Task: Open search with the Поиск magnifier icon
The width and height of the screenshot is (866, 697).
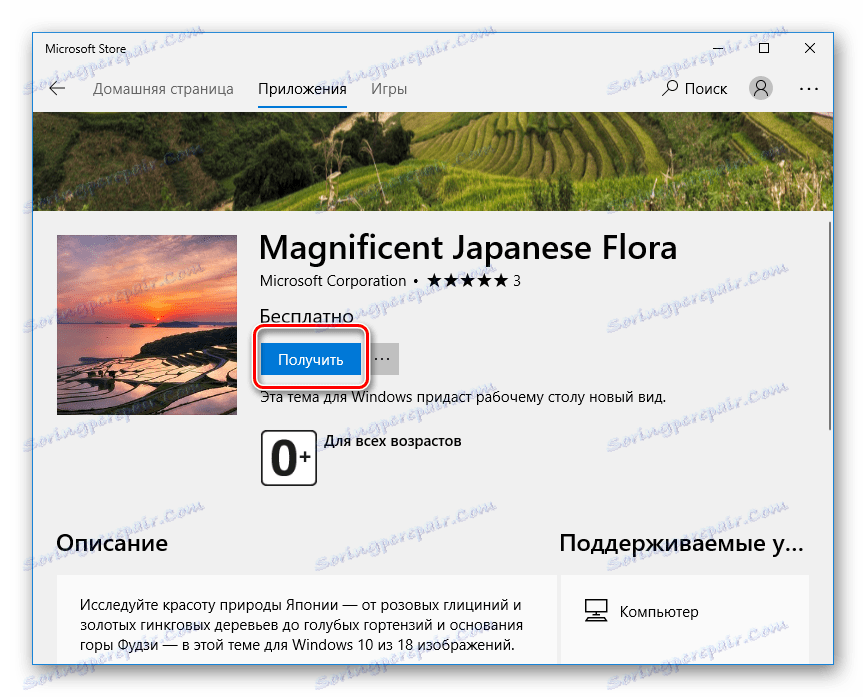Action: (x=668, y=88)
